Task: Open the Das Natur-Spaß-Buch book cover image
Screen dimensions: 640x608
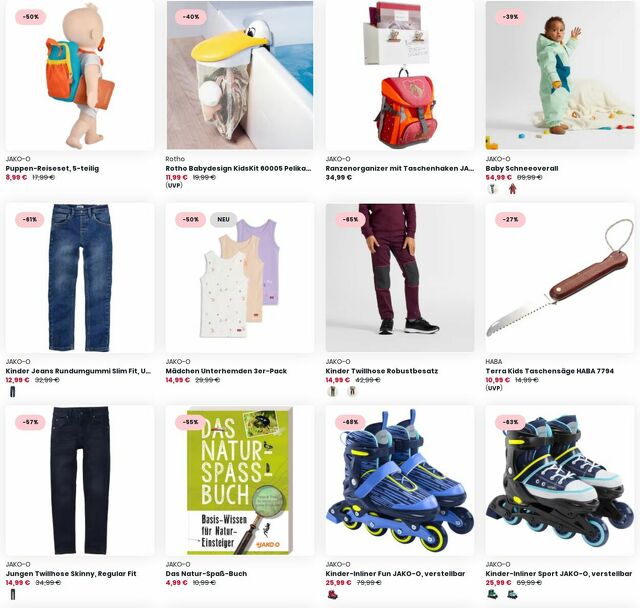Action: click(x=240, y=481)
